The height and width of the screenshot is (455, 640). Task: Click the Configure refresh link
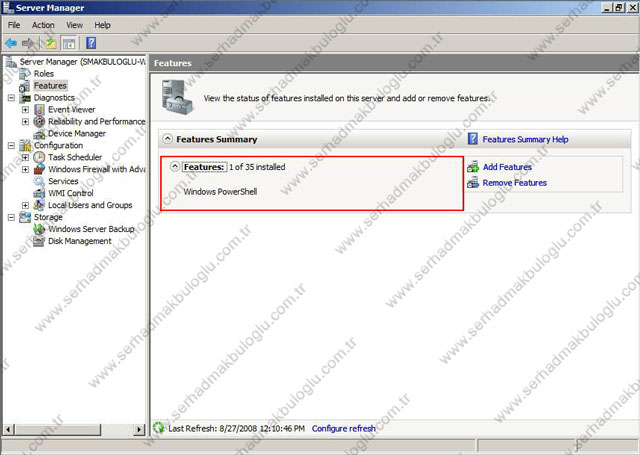coord(344,428)
